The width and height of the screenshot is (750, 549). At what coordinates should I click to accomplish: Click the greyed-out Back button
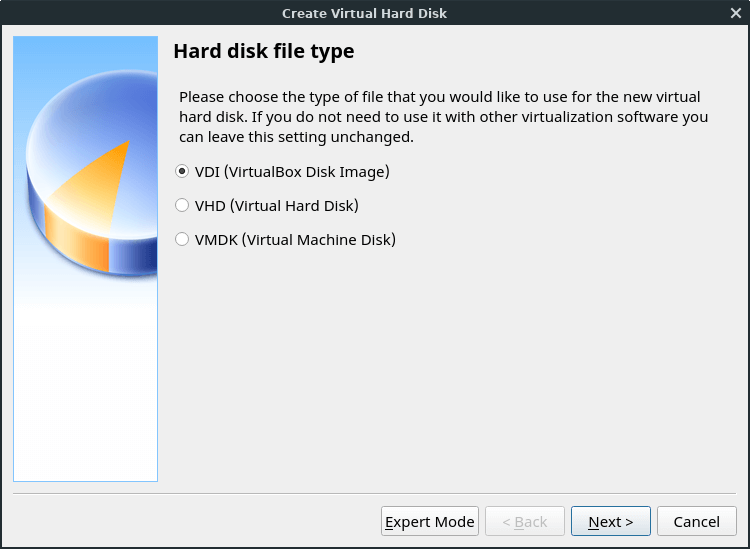[x=525, y=521]
